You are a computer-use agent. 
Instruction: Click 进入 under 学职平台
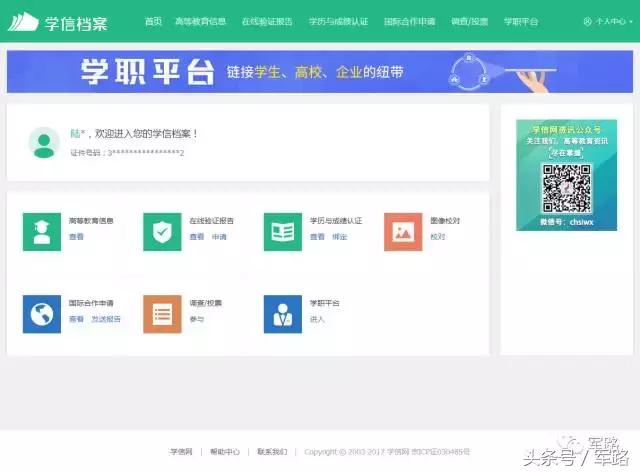[317, 319]
